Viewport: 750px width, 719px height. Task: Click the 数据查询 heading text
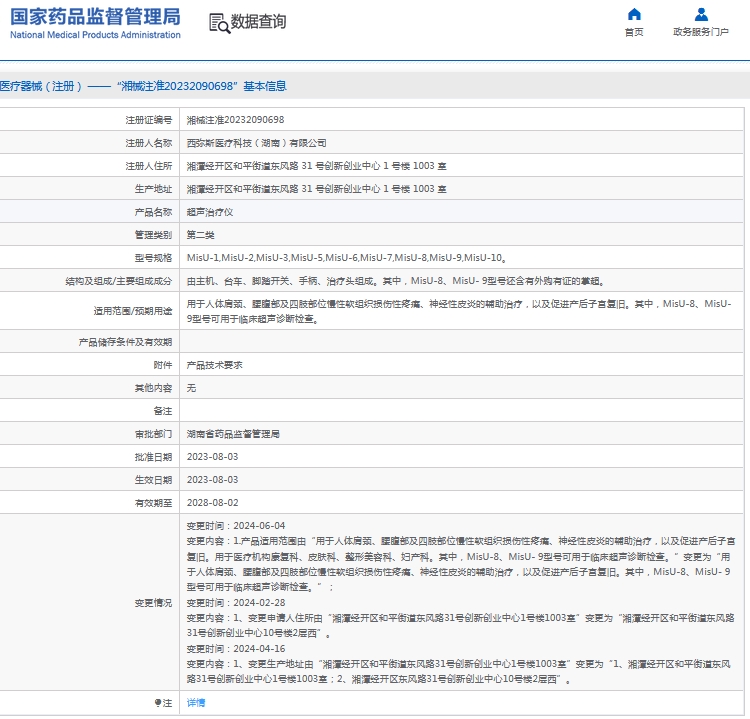click(x=258, y=22)
